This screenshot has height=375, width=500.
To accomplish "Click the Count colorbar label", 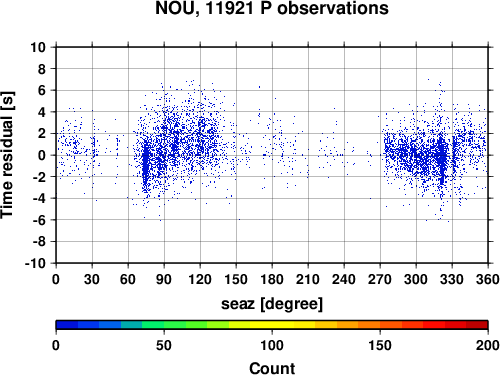I will 272,368.
